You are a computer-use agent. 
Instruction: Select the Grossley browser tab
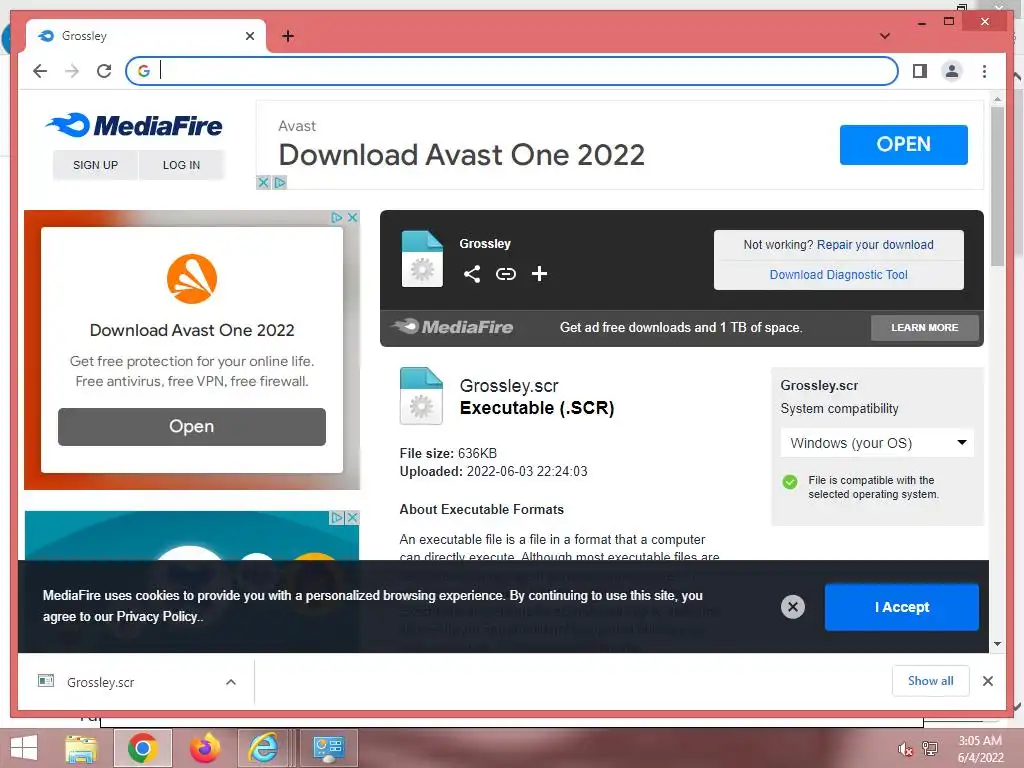point(145,36)
